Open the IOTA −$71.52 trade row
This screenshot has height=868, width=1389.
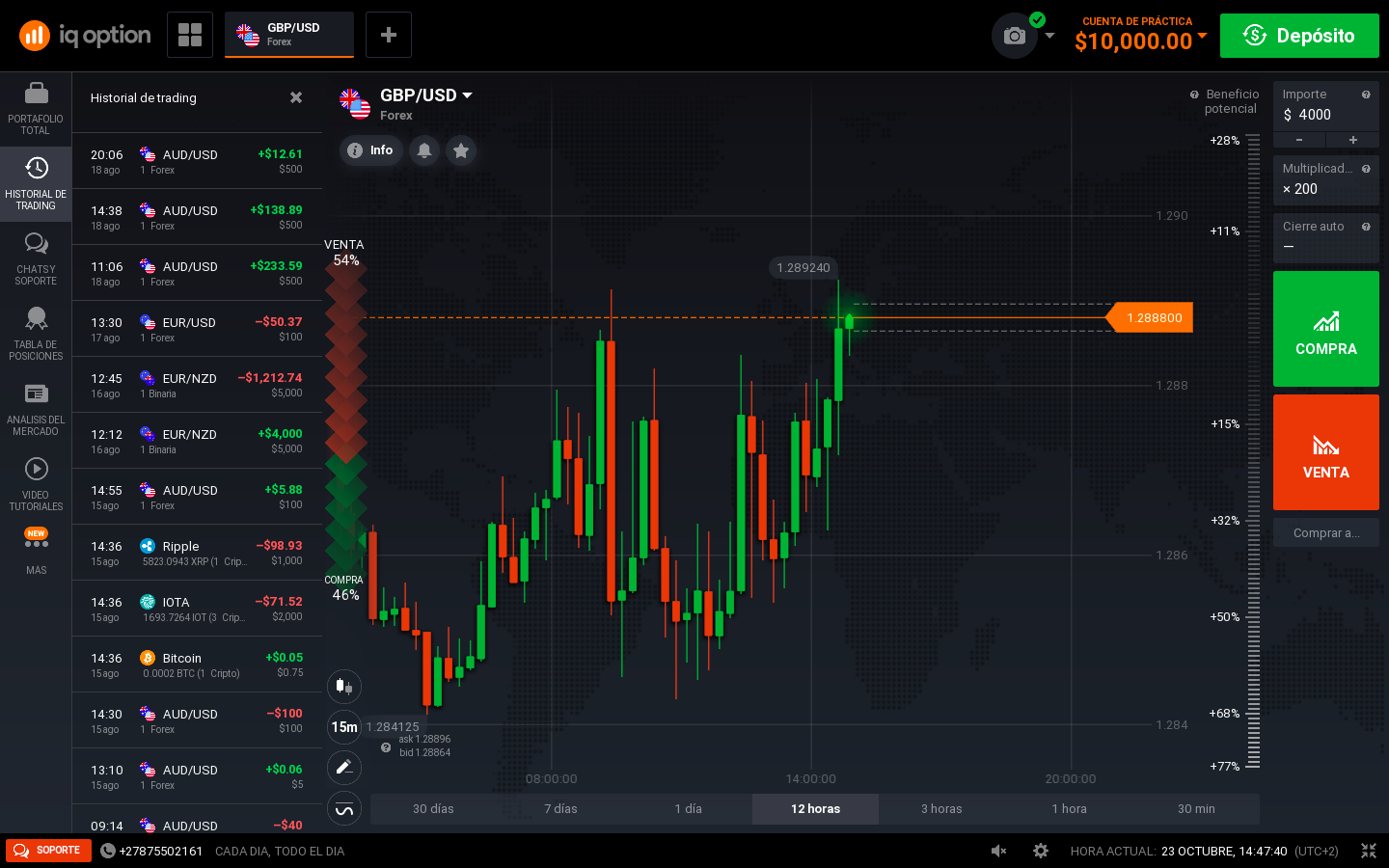[197, 609]
